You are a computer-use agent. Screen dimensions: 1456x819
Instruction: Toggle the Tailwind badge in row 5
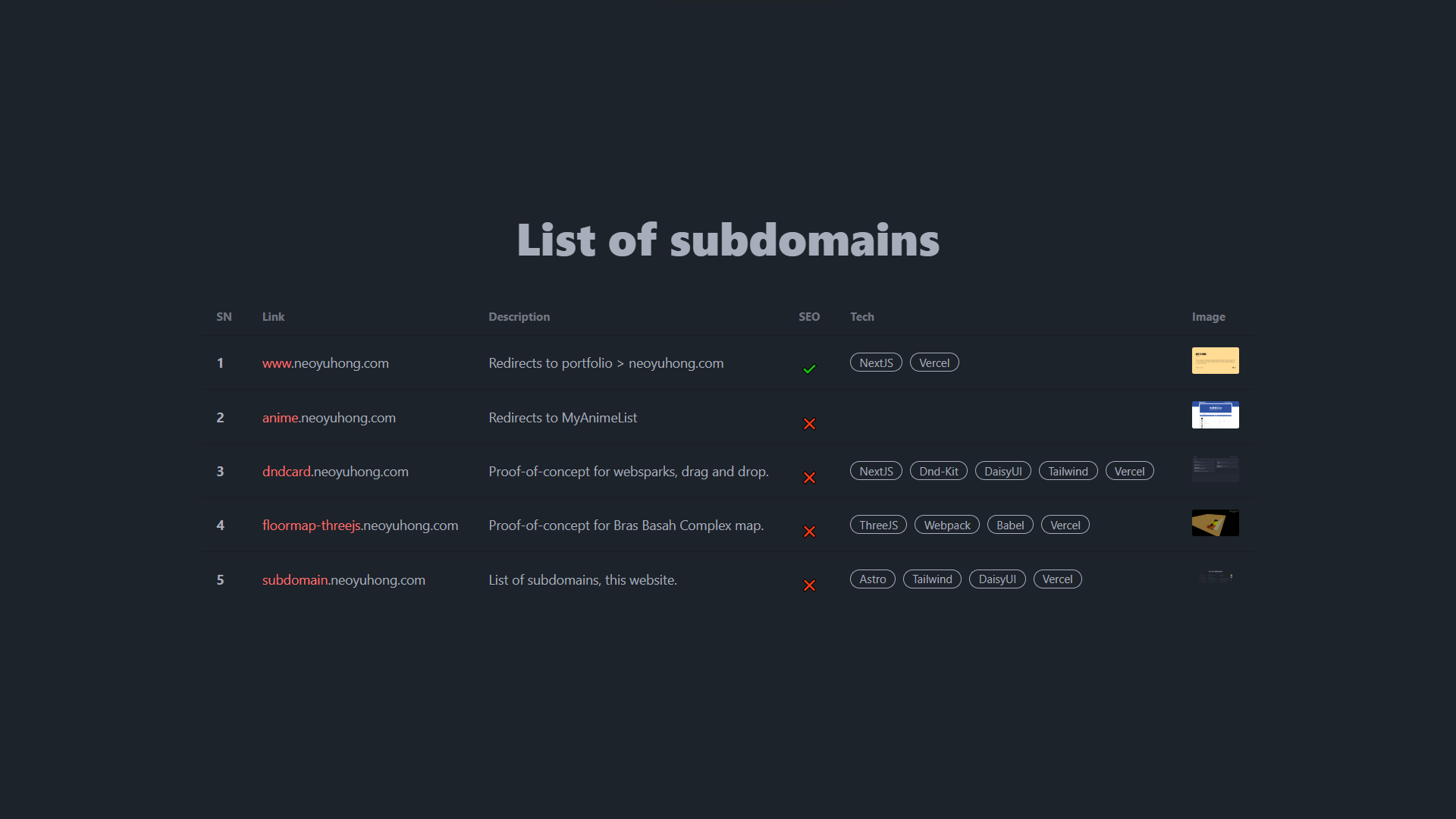point(932,579)
